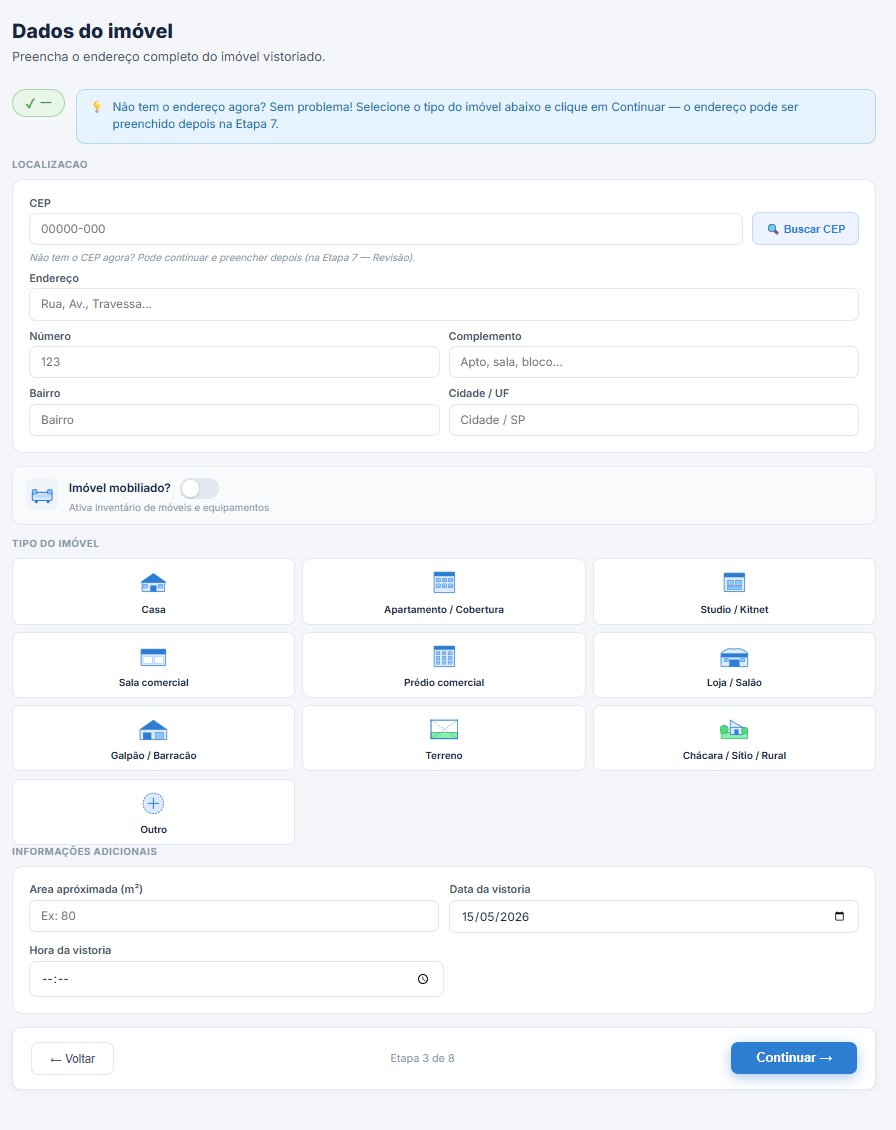Click the Studio / Kitnet label text

pos(734,610)
